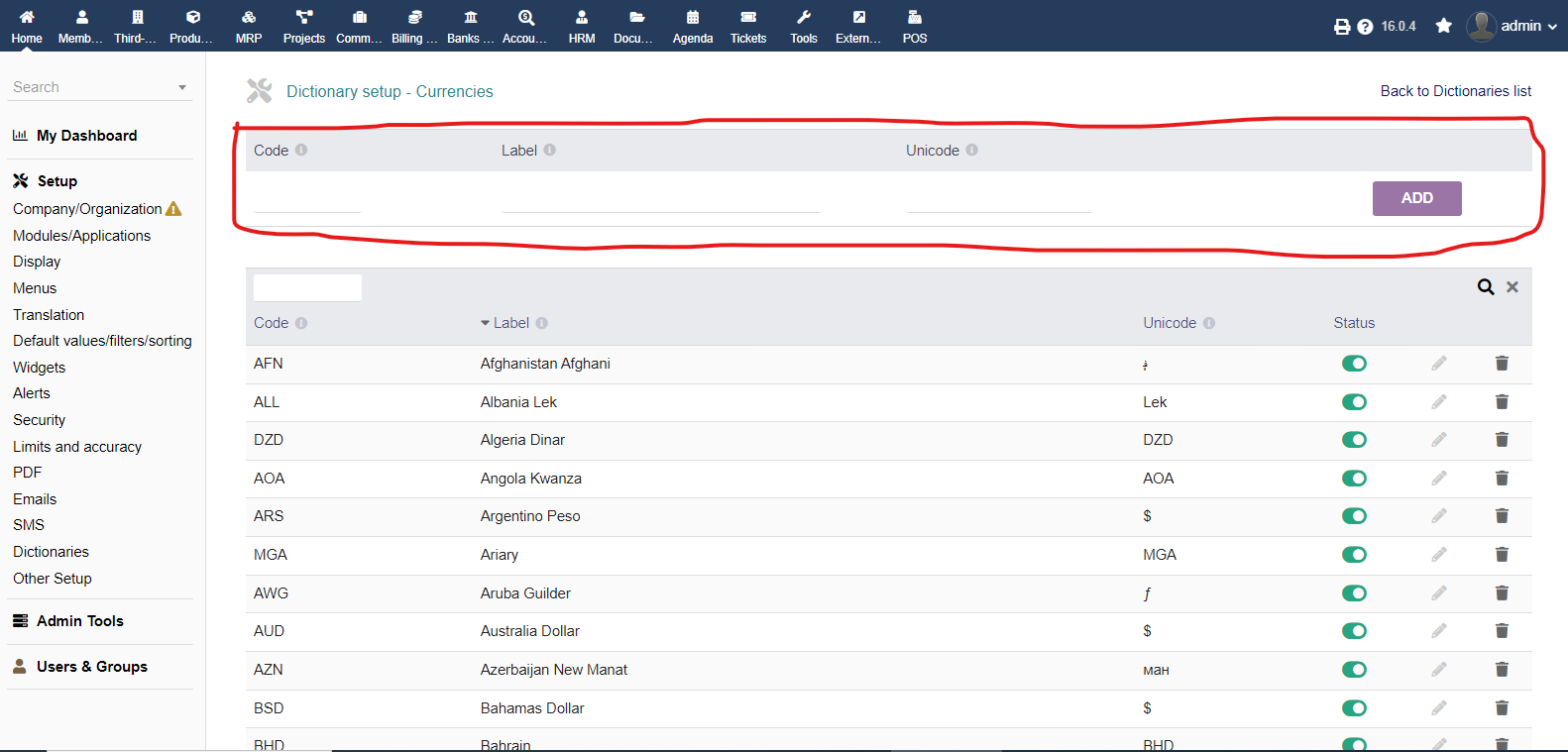The image size is (1568, 752).
Task: Open the Display setup page
Action: point(37,262)
